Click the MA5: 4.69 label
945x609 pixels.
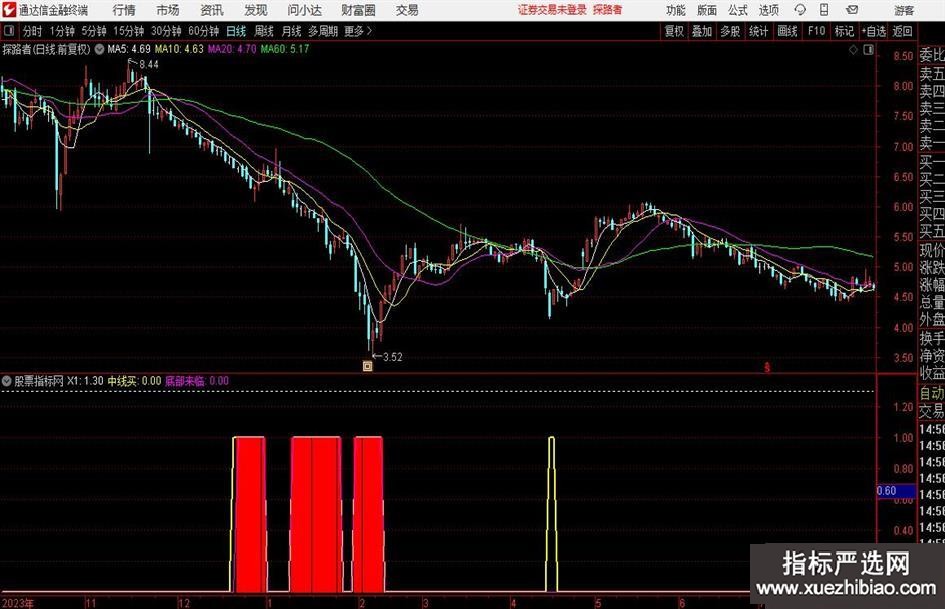pyautogui.click(x=129, y=49)
